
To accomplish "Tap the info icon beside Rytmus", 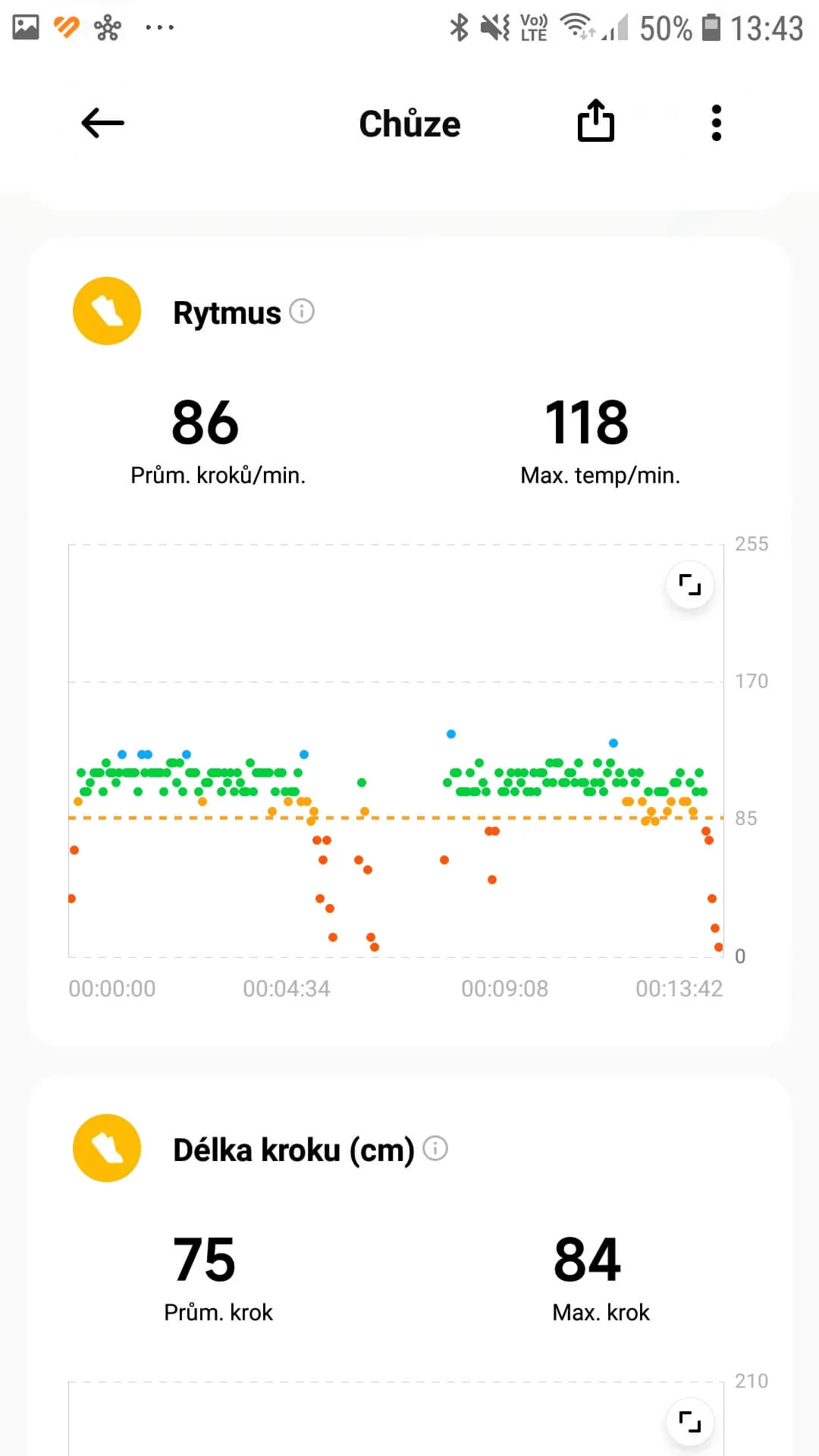I will (302, 311).
